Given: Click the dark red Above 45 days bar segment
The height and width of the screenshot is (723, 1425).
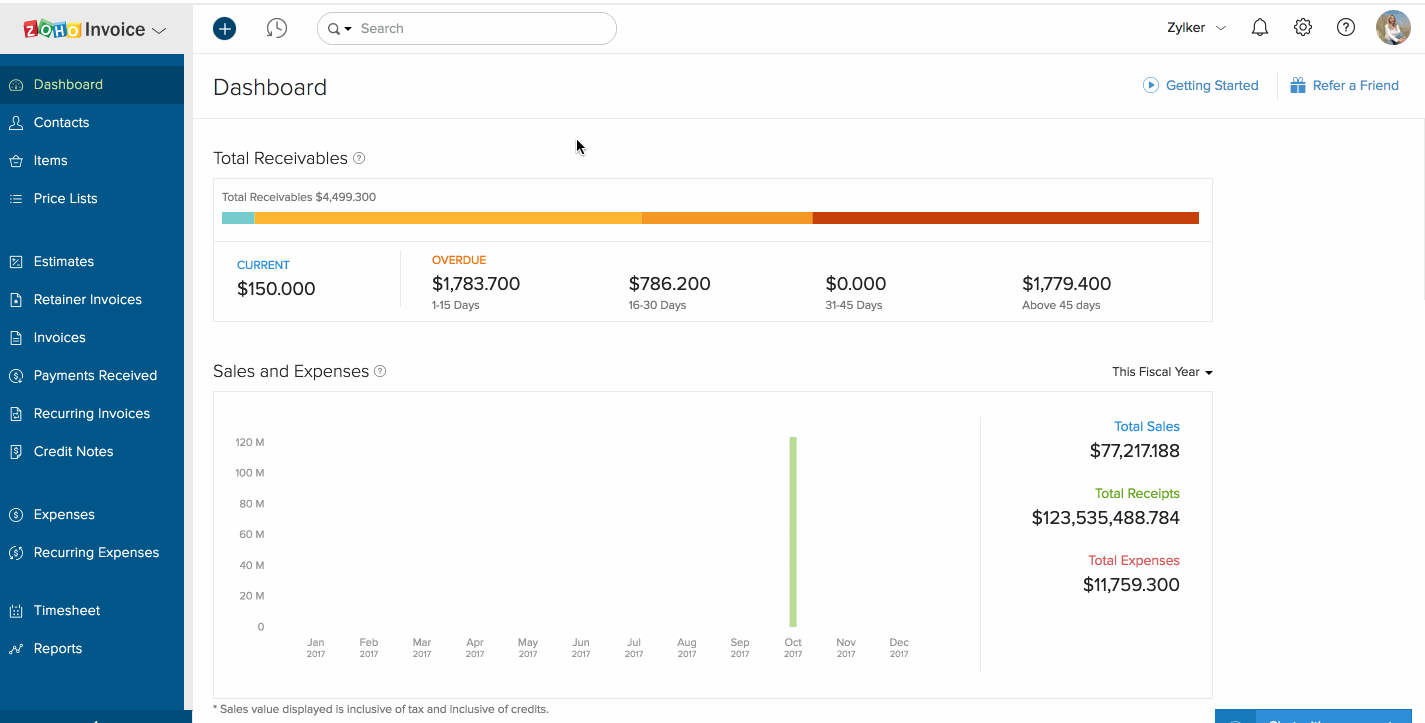Looking at the screenshot, I should click(x=1005, y=218).
